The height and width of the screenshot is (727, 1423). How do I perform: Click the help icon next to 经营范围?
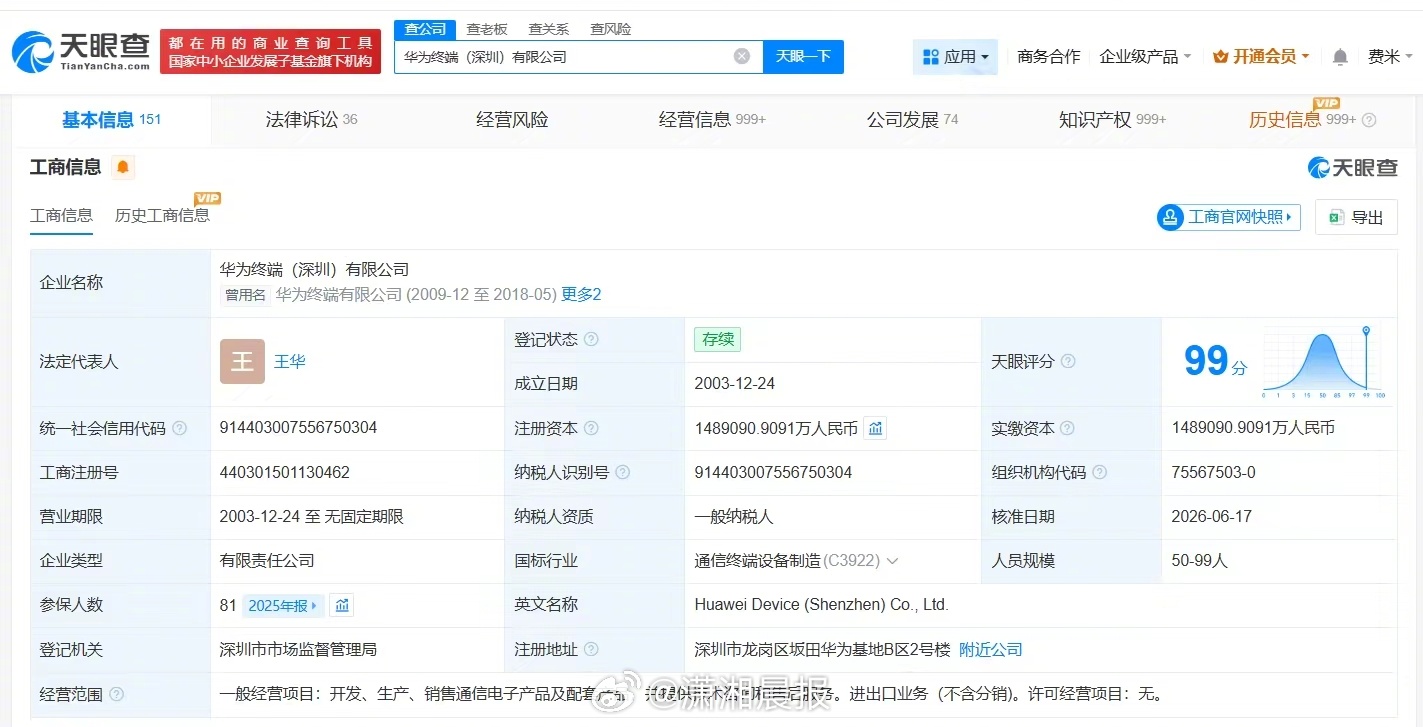[116, 694]
